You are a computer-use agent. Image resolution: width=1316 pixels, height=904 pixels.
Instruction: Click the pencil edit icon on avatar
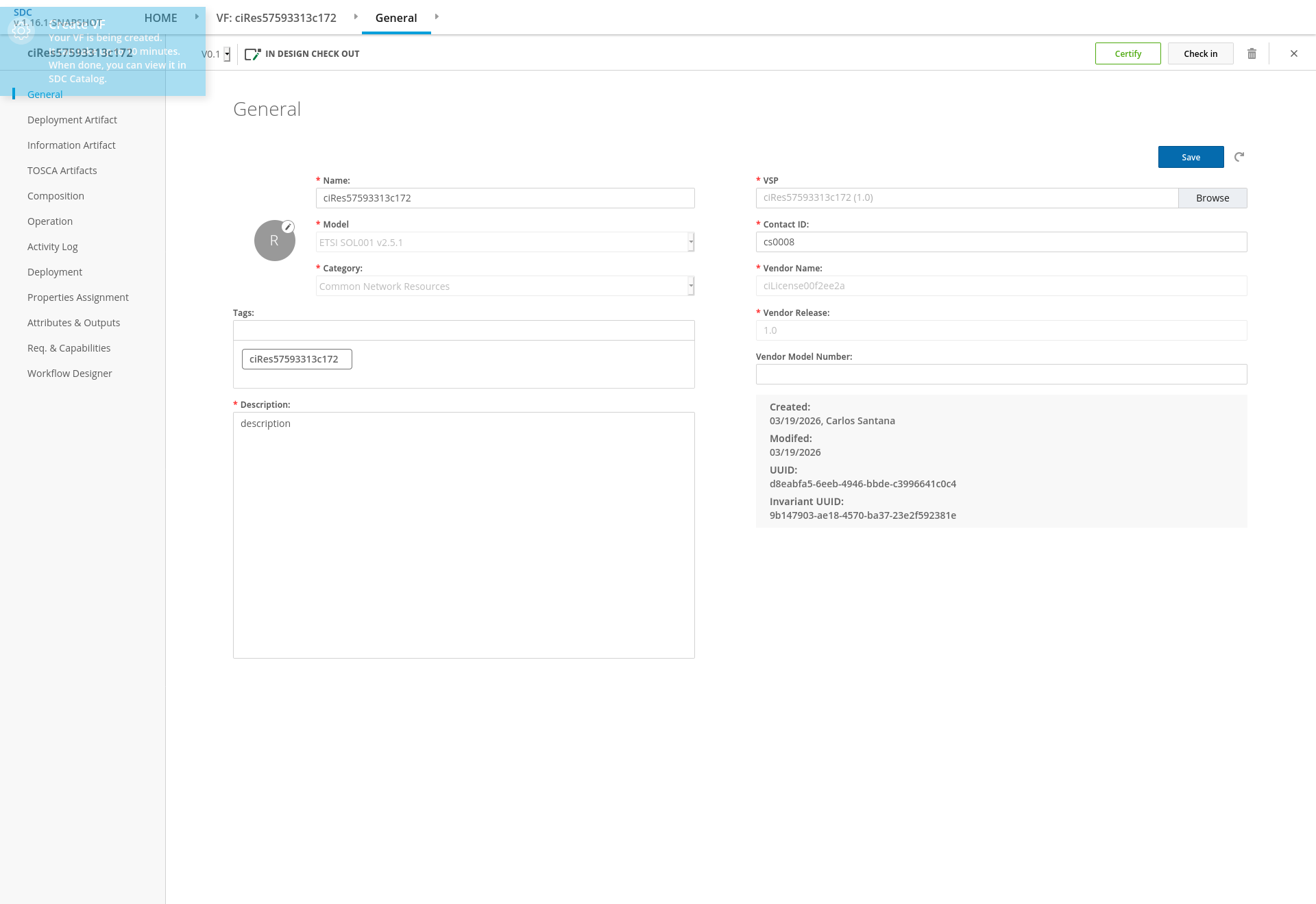pyautogui.click(x=289, y=227)
